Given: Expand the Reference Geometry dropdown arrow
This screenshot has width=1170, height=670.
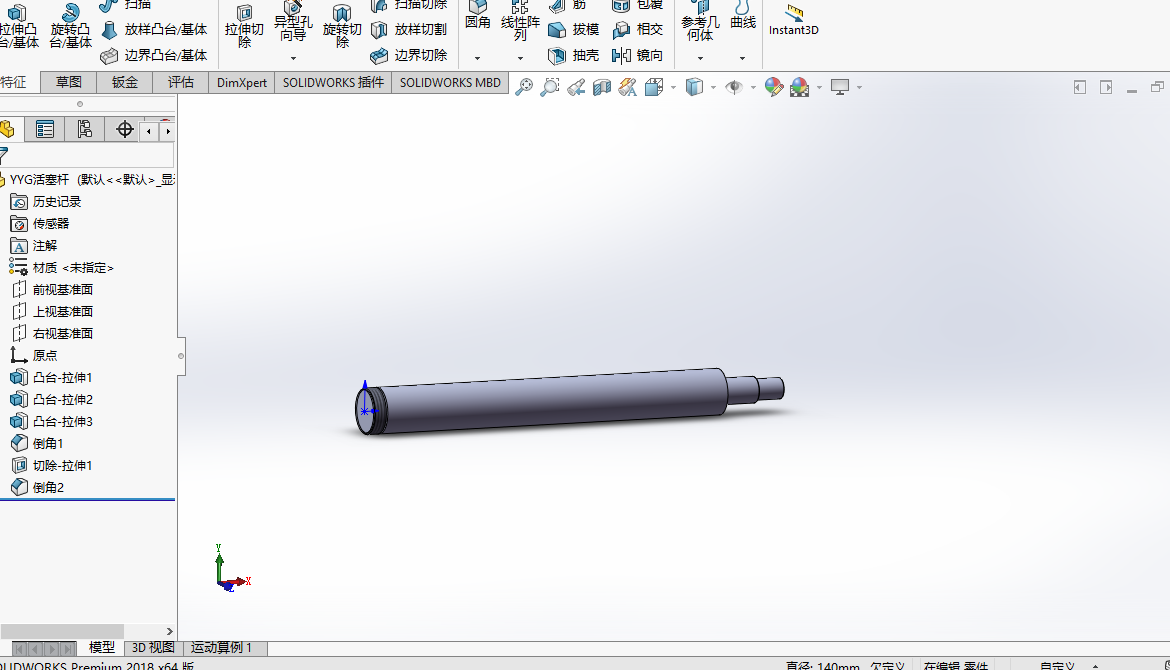Looking at the screenshot, I should (x=700, y=58).
